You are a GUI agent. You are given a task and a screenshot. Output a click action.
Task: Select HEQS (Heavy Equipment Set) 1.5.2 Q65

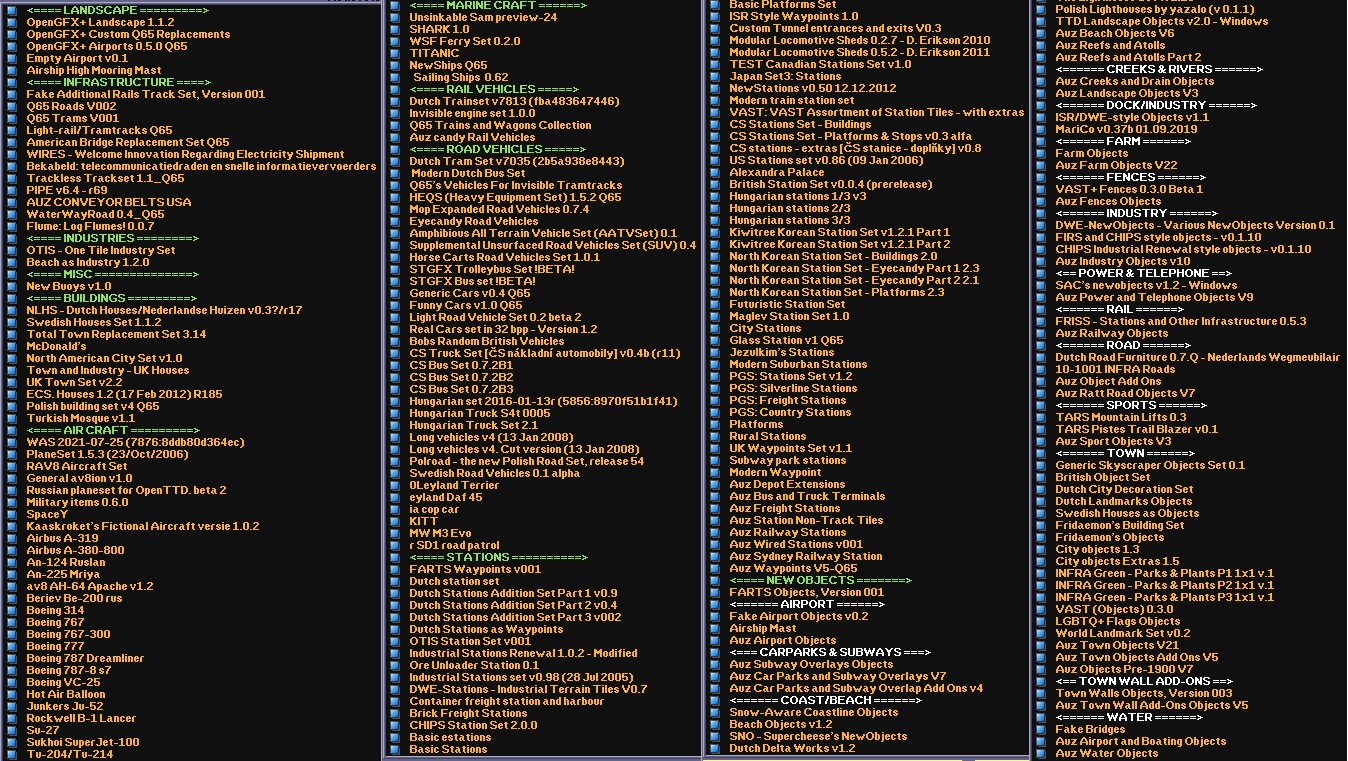pos(515,197)
